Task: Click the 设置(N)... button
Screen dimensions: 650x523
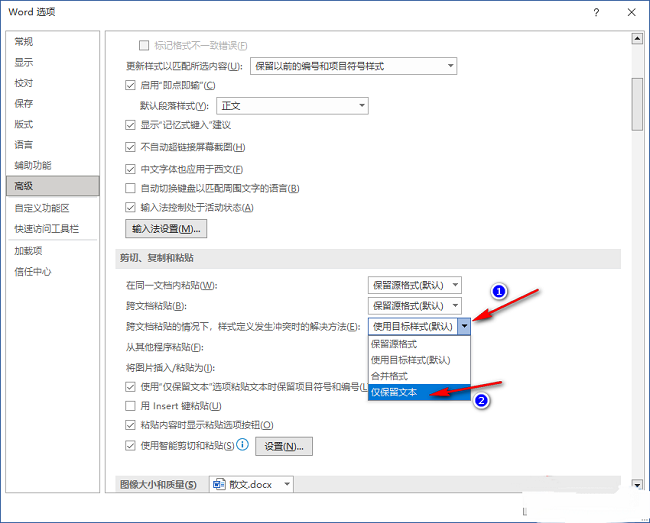Action: [x=284, y=446]
